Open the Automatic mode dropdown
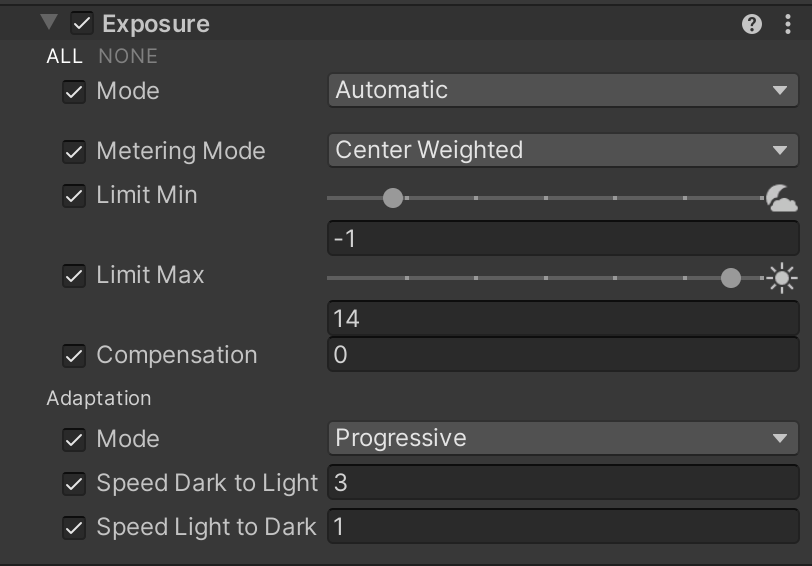Screen dimensions: 812x566 click(563, 90)
